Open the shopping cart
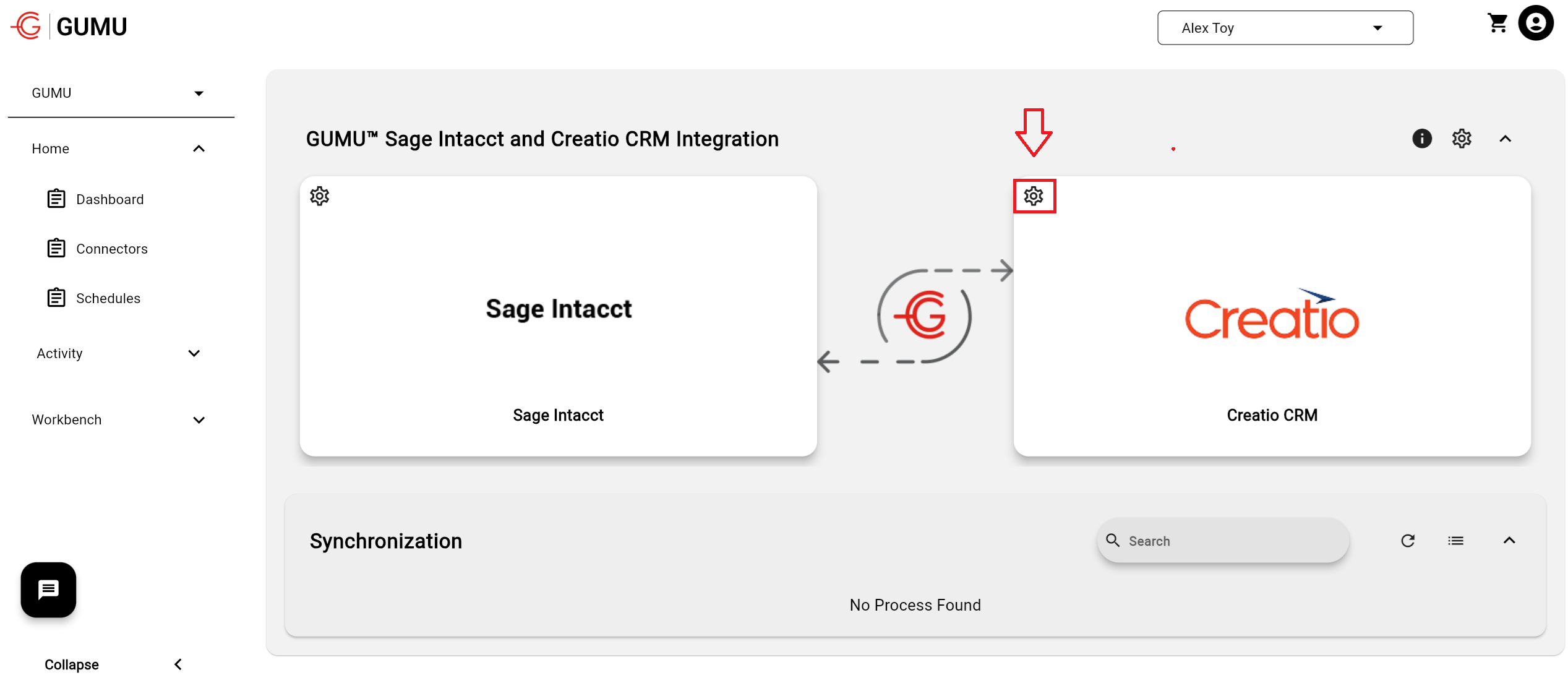The width and height of the screenshot is (1568, 696). click(x=1497, y=24)
